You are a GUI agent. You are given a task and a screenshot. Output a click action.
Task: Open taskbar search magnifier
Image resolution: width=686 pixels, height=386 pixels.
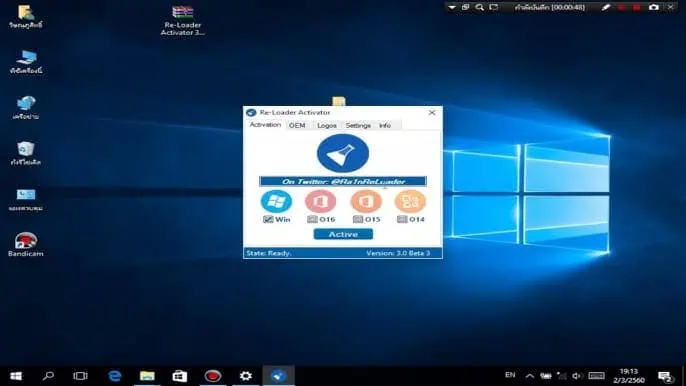[48, 376]
